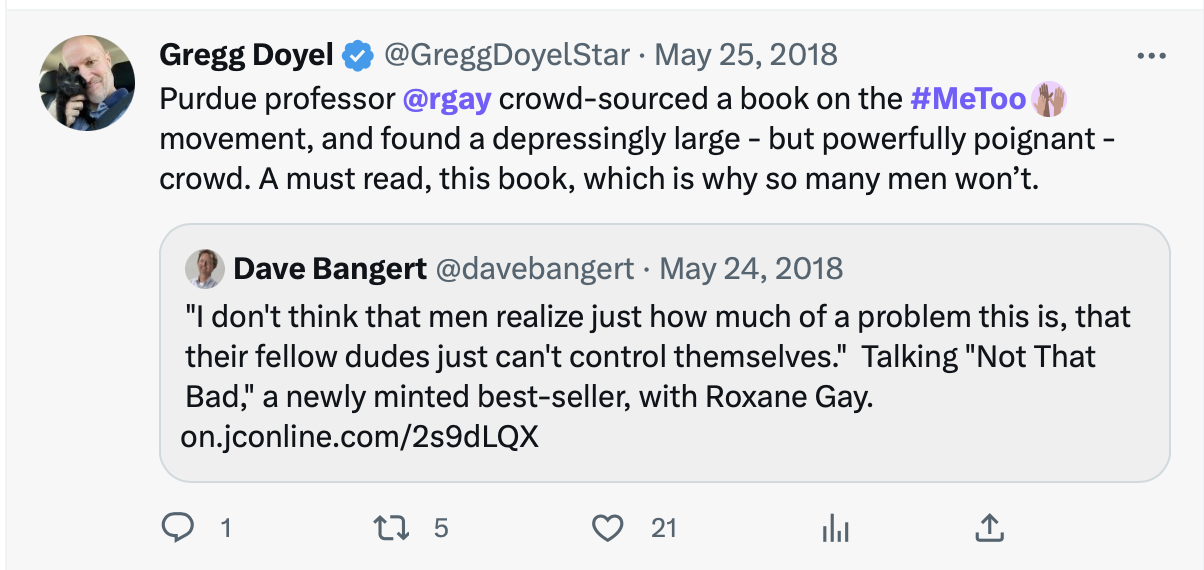
Task: Click the reply speech bubble icon
Action: 176,527
